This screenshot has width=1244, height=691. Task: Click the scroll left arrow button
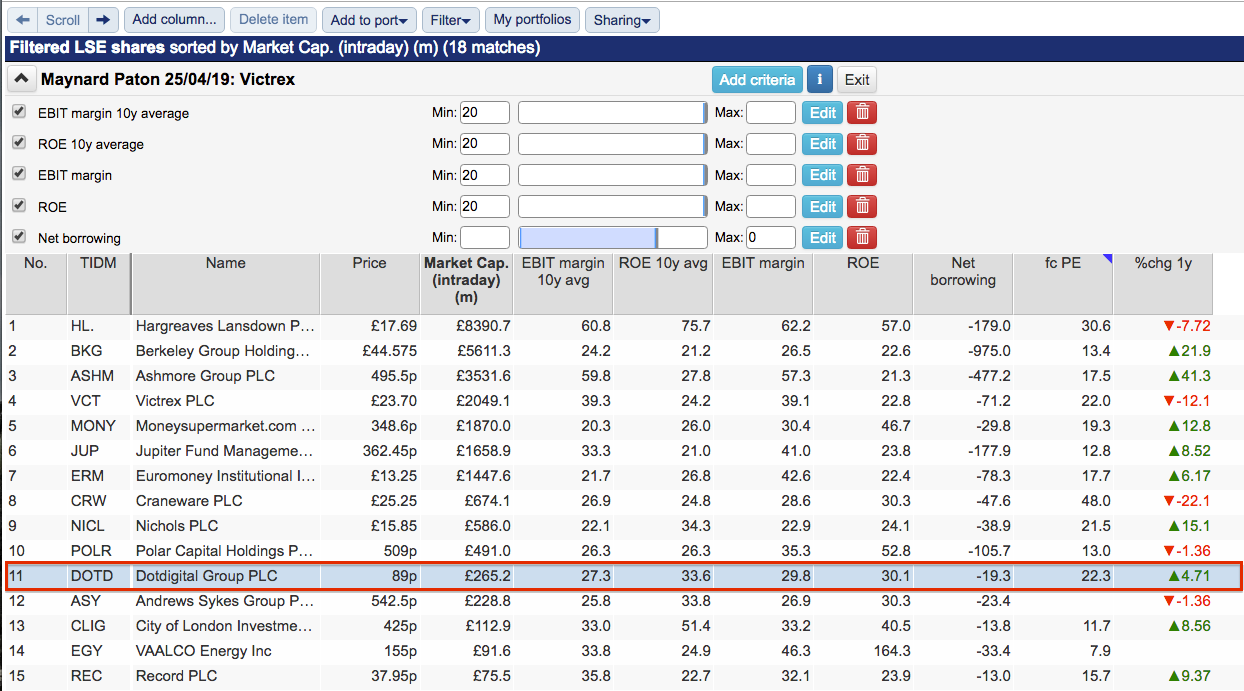[x=23, y=19]
